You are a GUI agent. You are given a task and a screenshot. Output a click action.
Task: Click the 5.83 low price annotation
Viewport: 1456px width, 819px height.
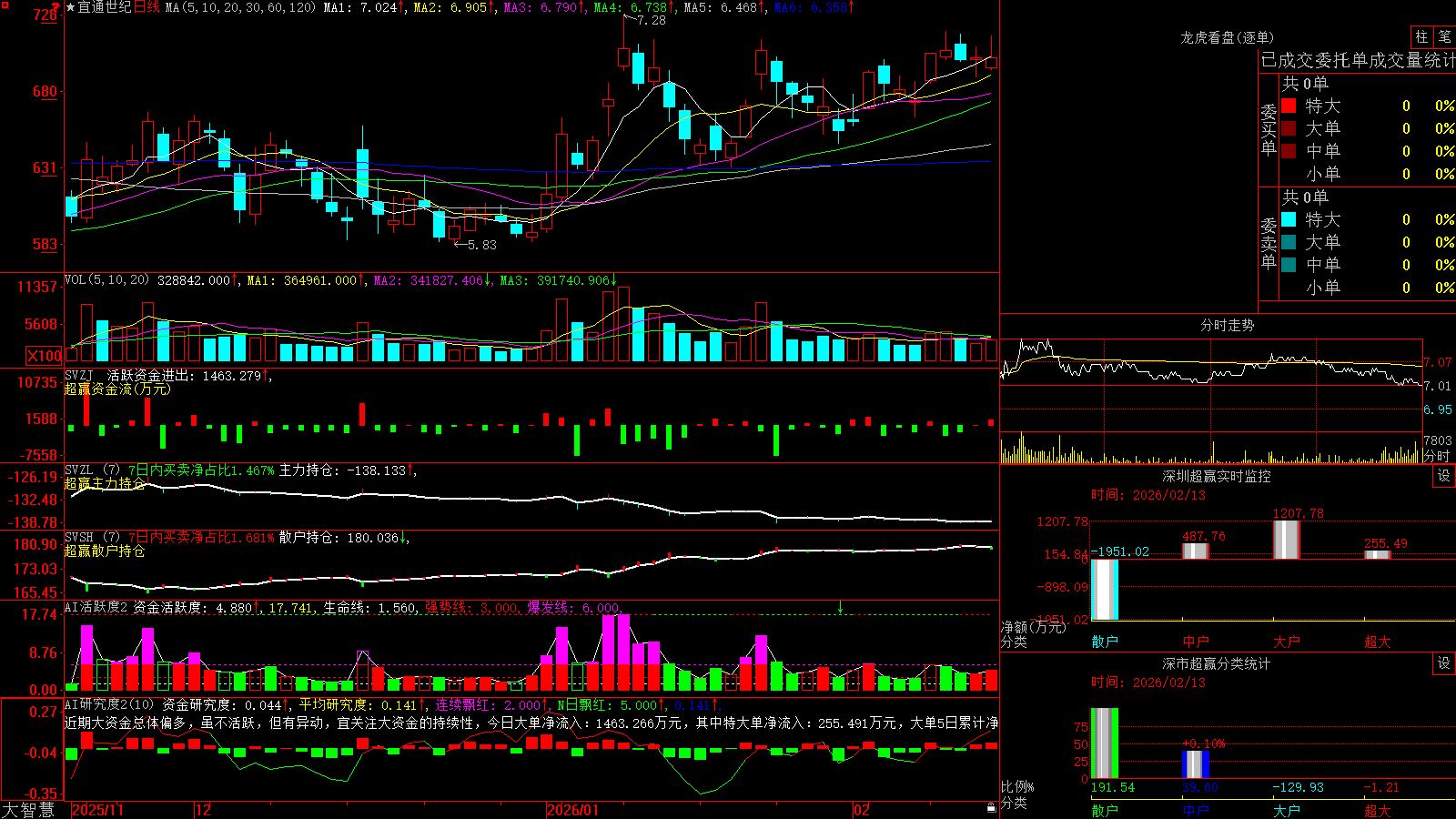[482, 245]
